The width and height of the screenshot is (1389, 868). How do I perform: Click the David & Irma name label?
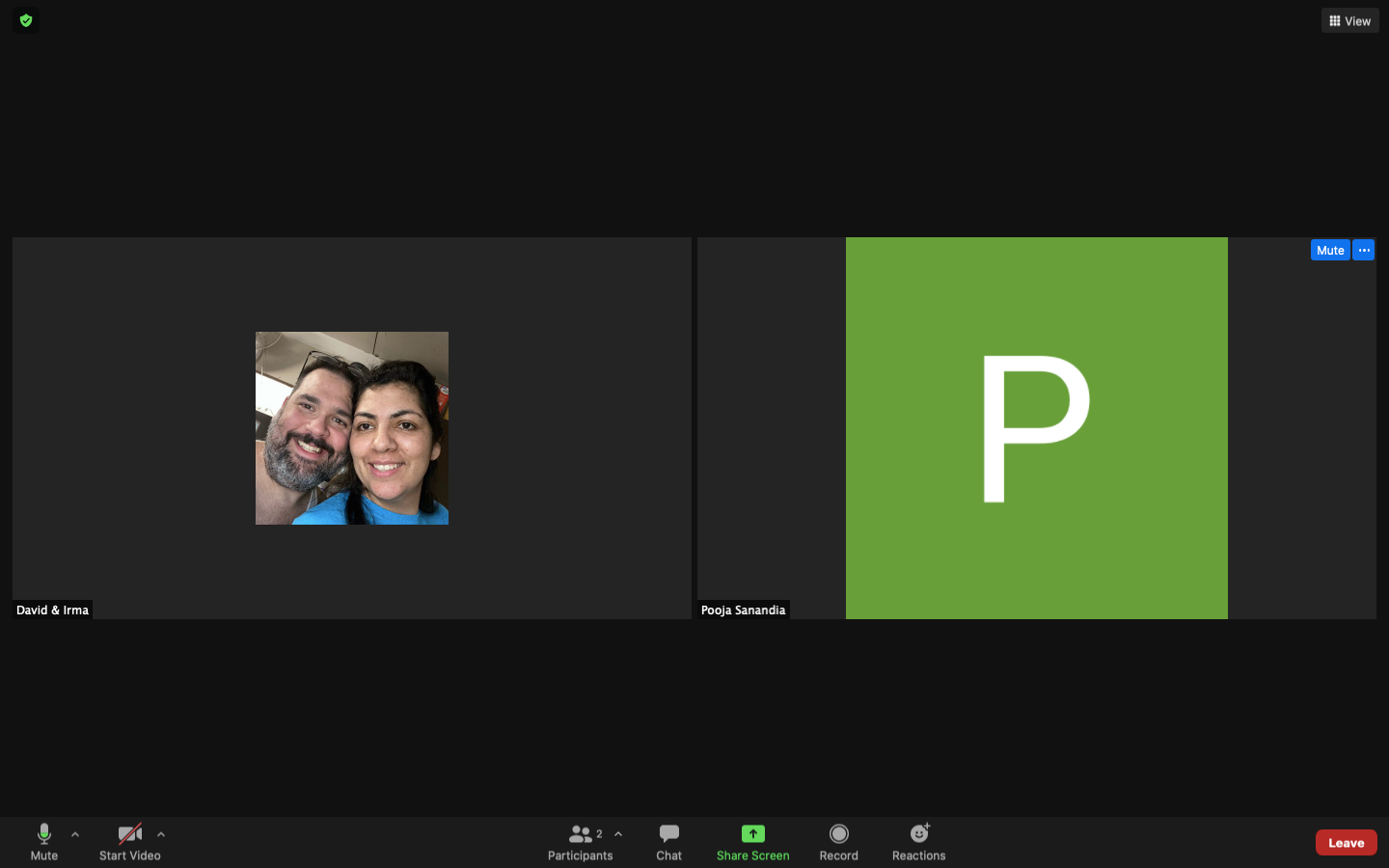(53, 610)
